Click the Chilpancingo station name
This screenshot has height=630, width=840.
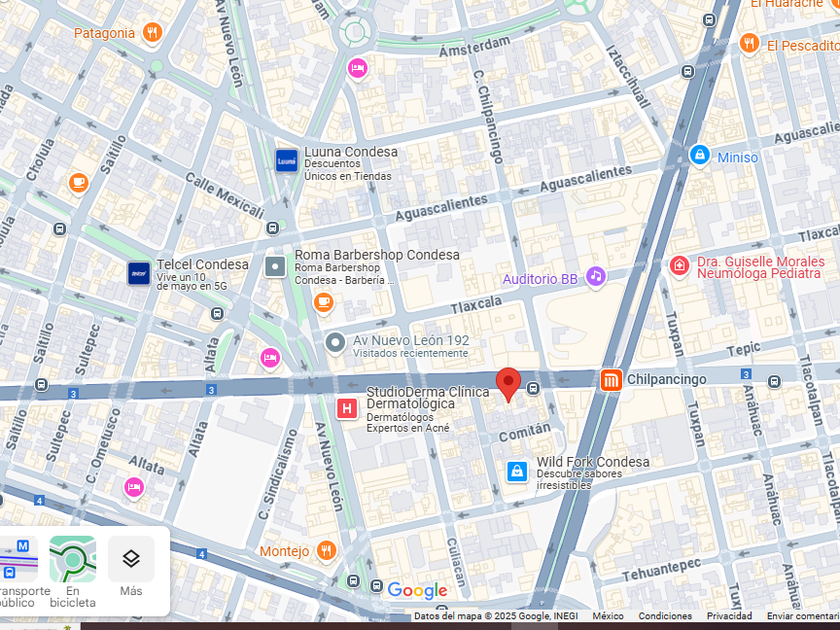click(x=667, y=379)
